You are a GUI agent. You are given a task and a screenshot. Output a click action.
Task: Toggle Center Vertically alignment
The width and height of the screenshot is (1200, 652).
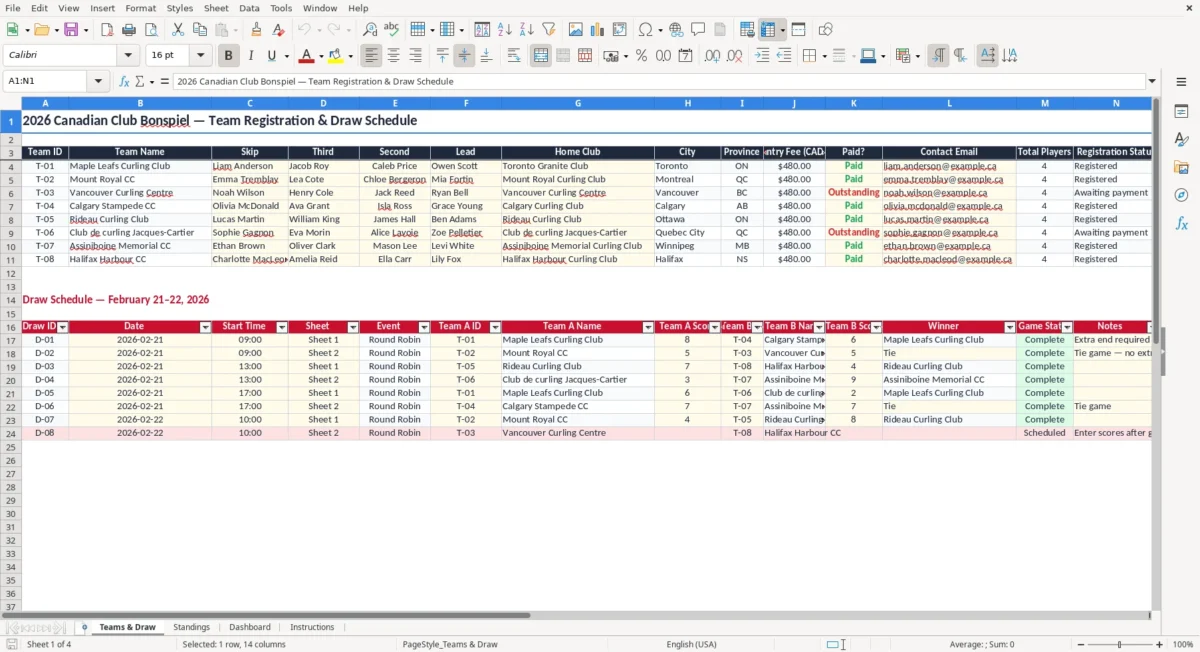[464, 56]
